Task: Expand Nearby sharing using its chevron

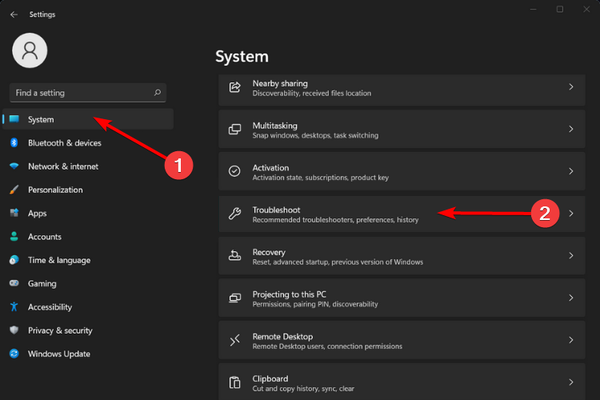Action: tap(571, 87)
